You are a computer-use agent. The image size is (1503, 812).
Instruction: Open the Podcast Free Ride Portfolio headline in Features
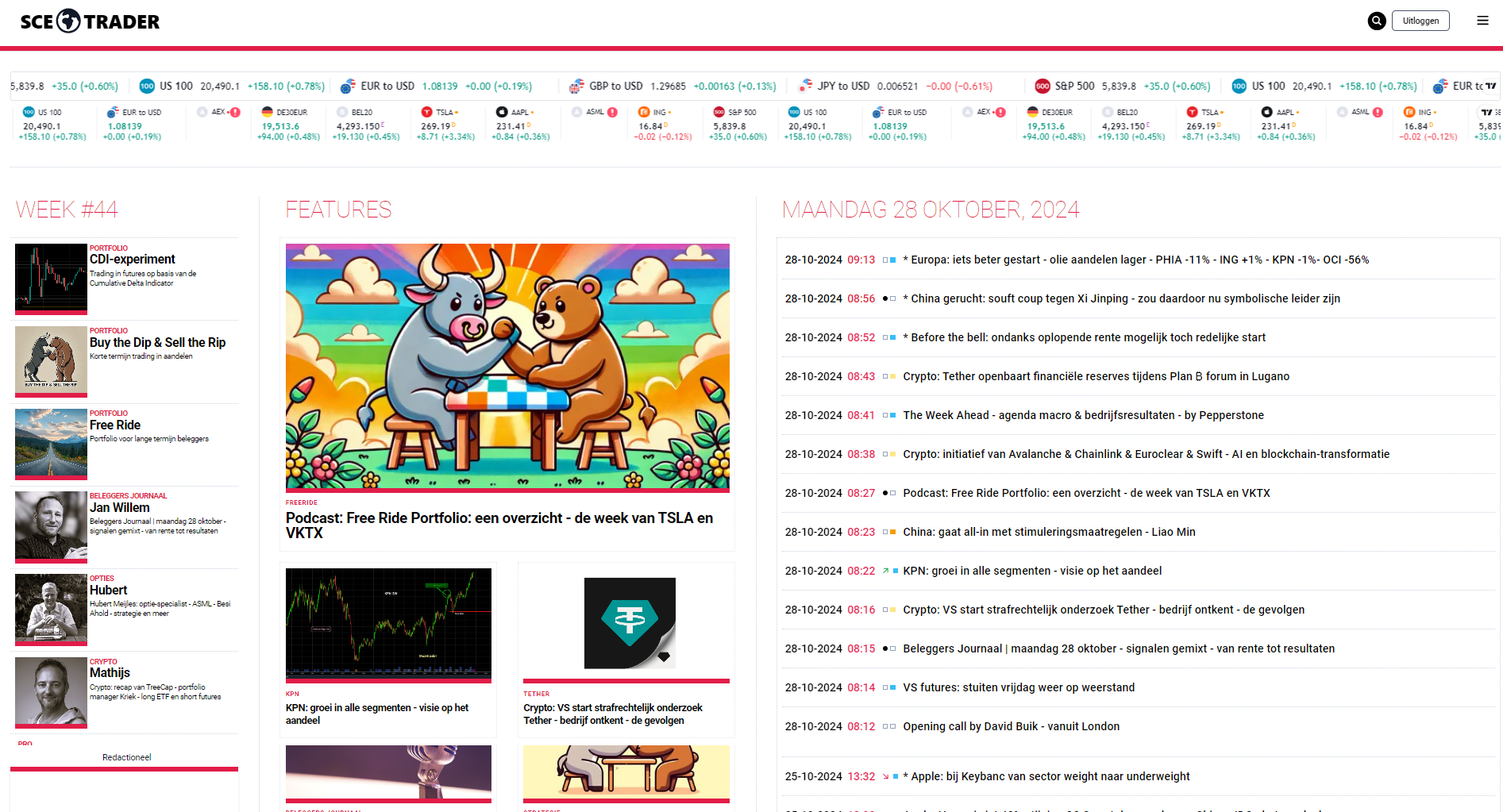(499, 525)
